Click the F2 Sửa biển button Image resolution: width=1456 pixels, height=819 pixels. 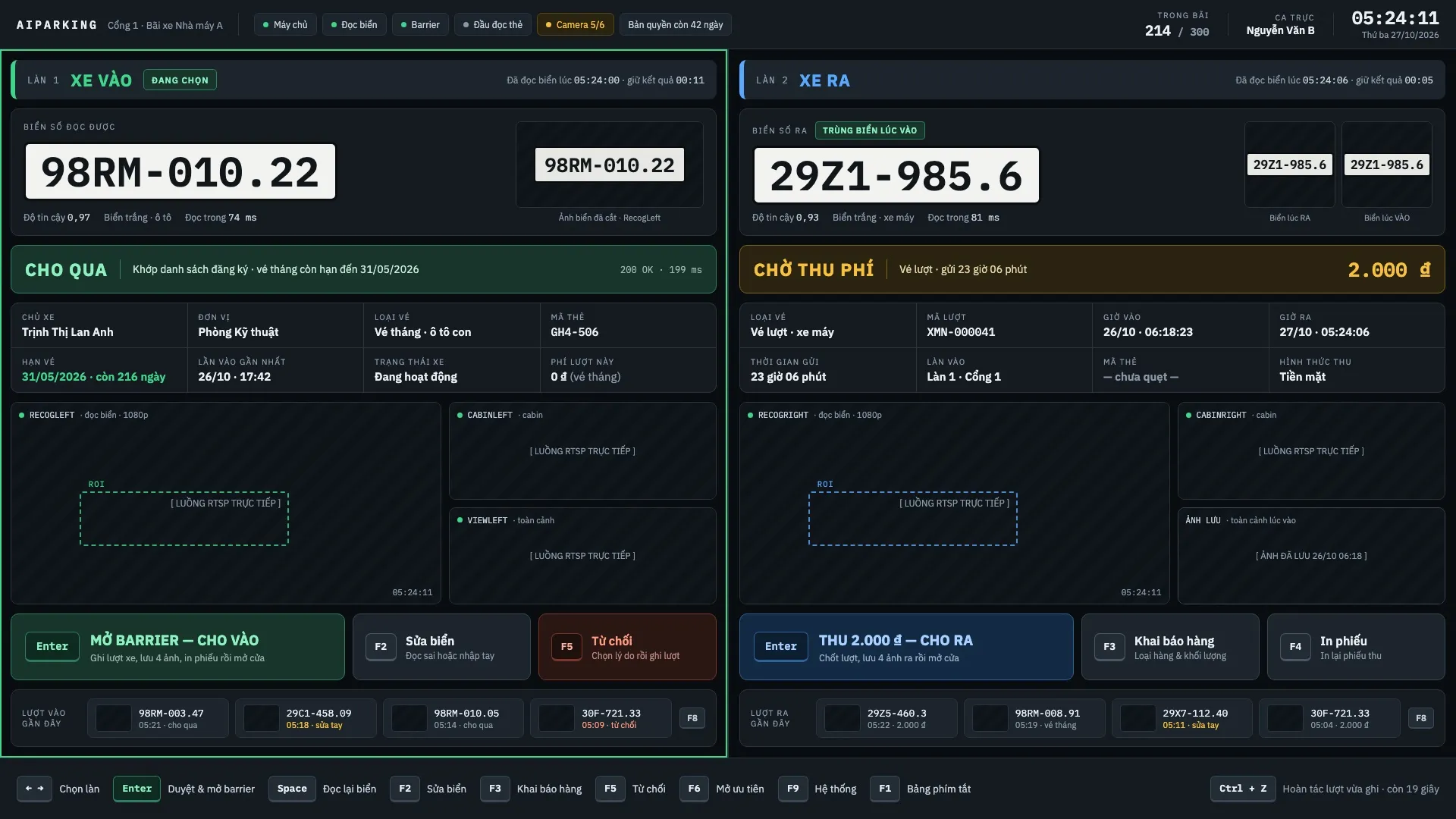(441, 647)
